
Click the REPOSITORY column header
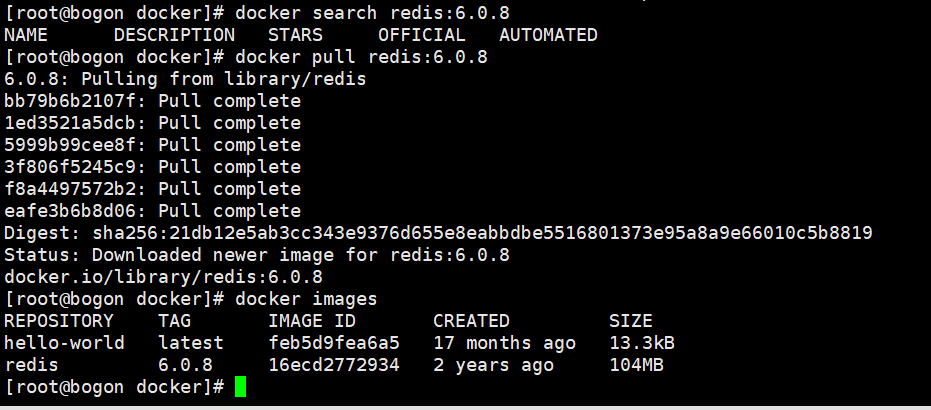click(x=59, y=321)
